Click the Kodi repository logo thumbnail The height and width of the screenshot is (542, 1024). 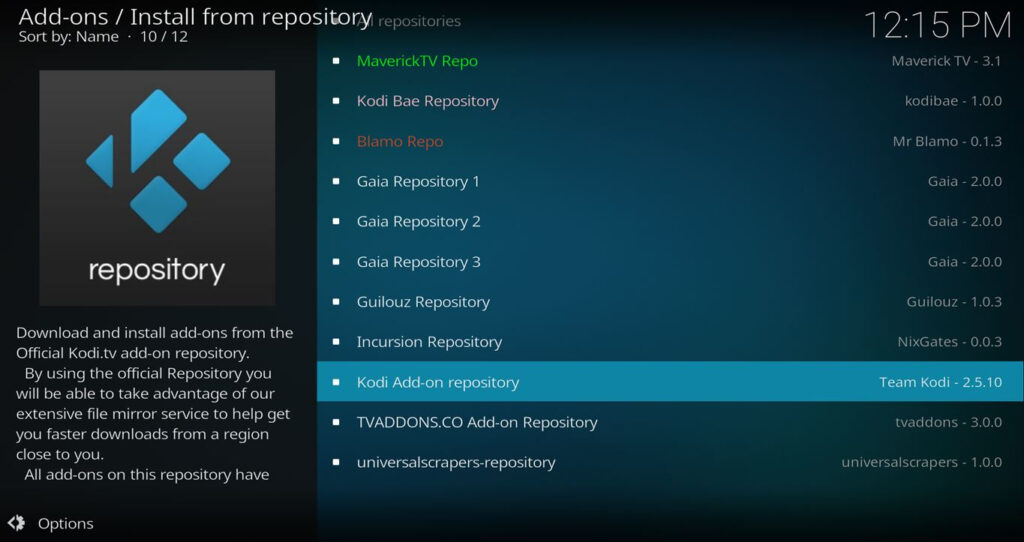157,188
